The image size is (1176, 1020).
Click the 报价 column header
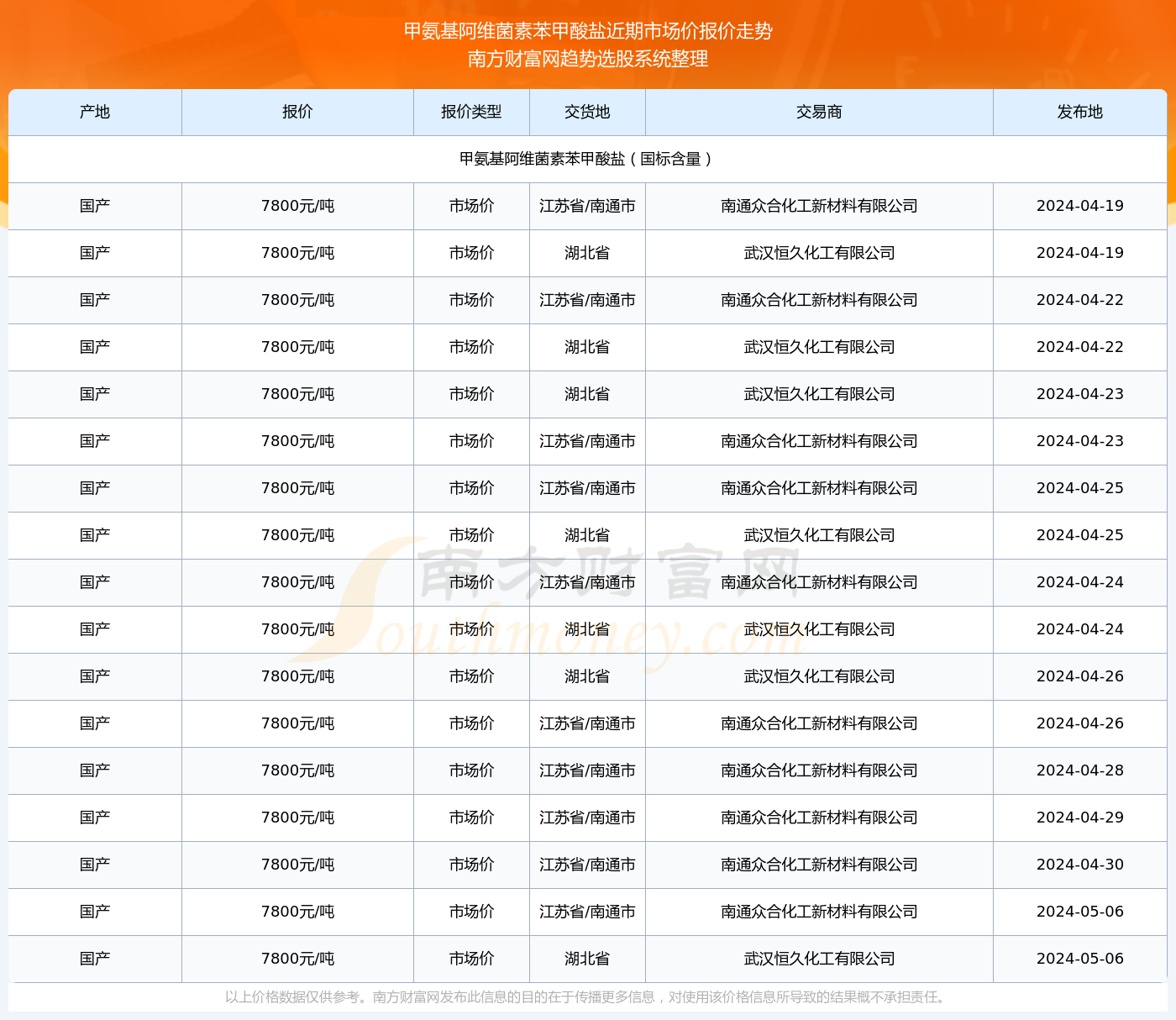[297, 112]
